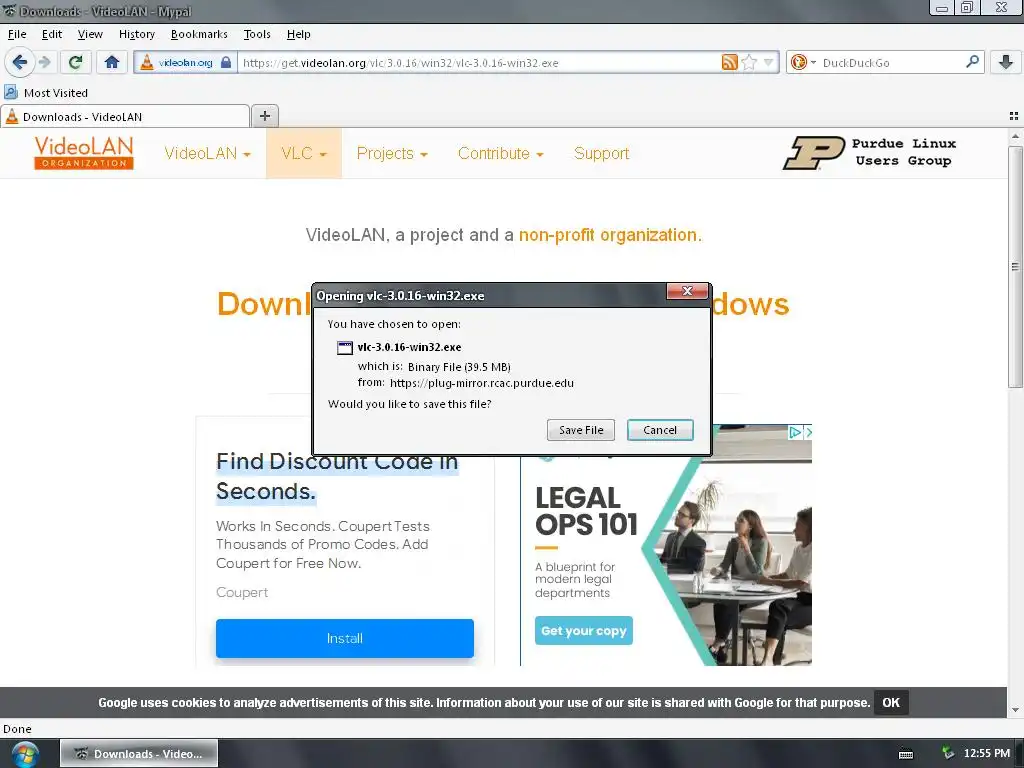Click the 12:55 PM system clock
The image size is (1024, 768).
[987, 754]
